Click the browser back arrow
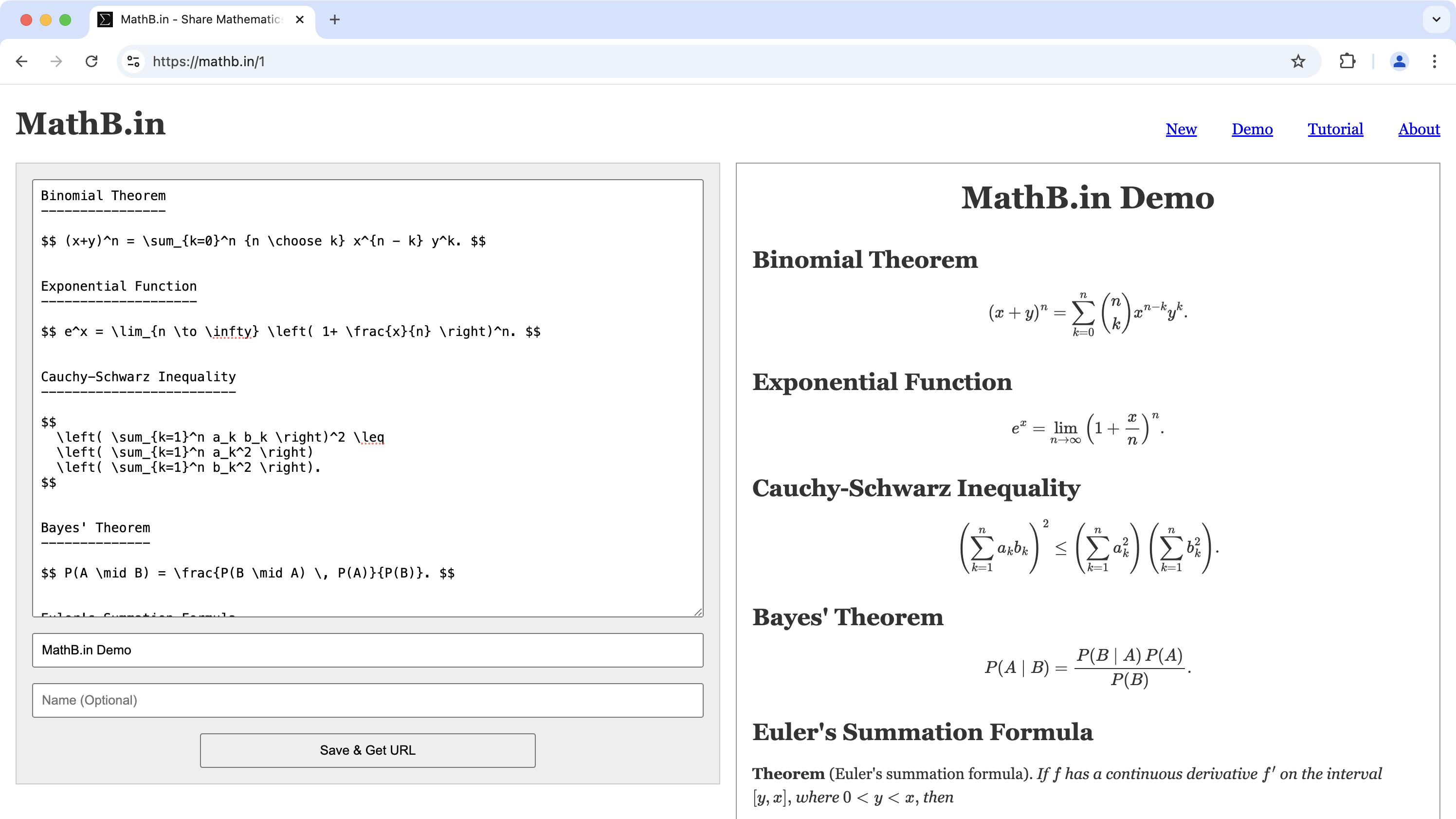This screenshot has height=819, width=1456. pyautogui.click(x=21, y=61)
